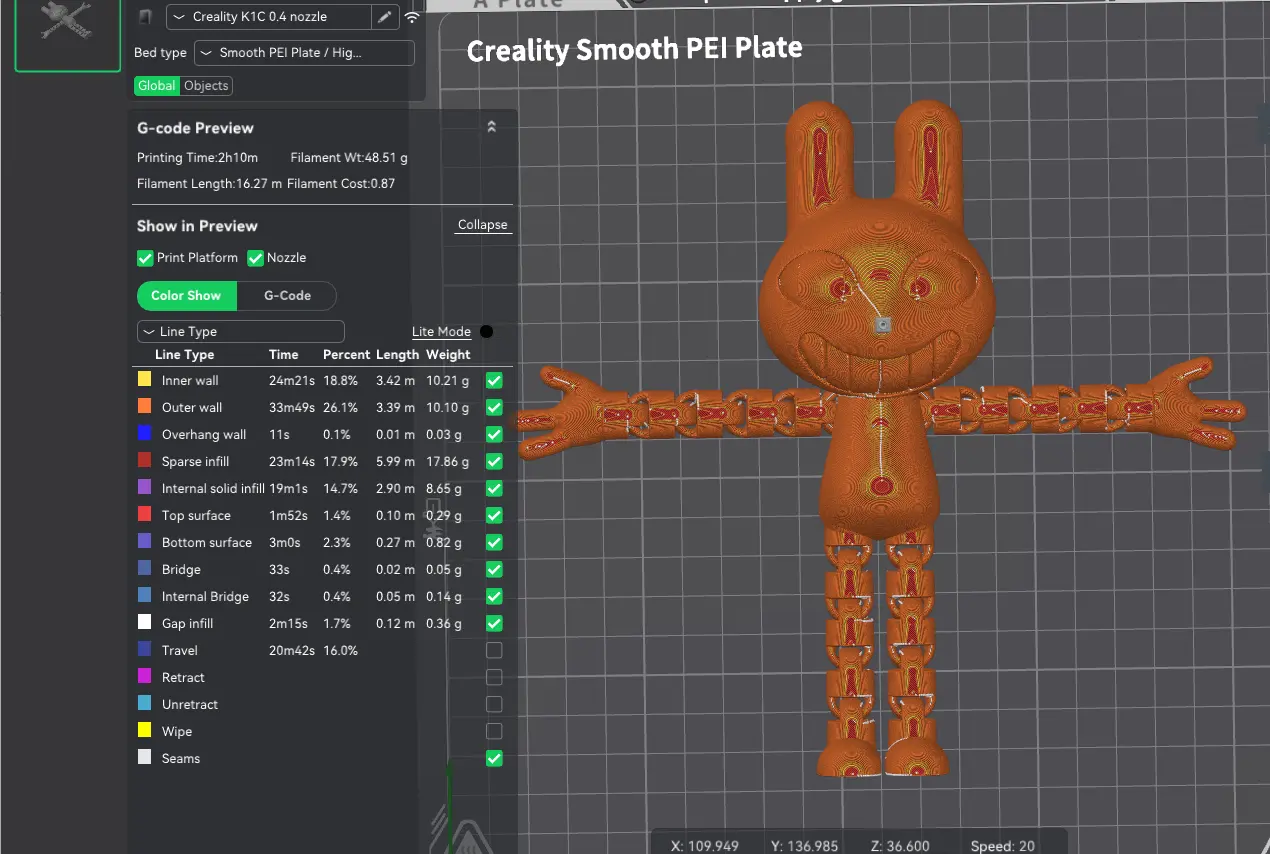Click the dark red Sparse infill swatch
This screenshot has width=1270, height=854.
[144, 461]
